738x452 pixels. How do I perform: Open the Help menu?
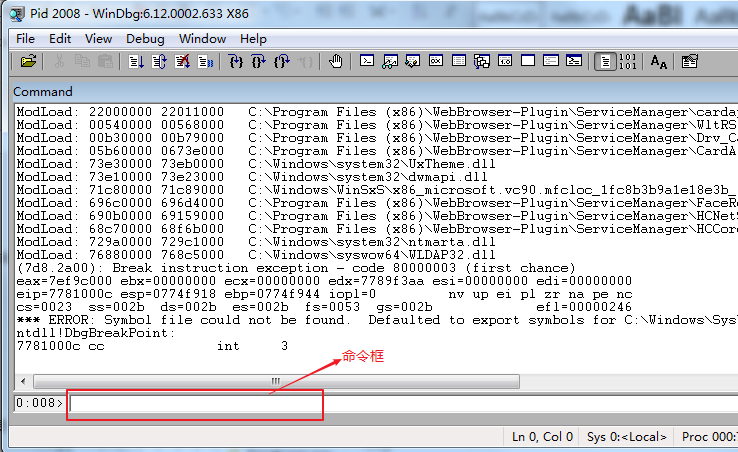(253, 39)
